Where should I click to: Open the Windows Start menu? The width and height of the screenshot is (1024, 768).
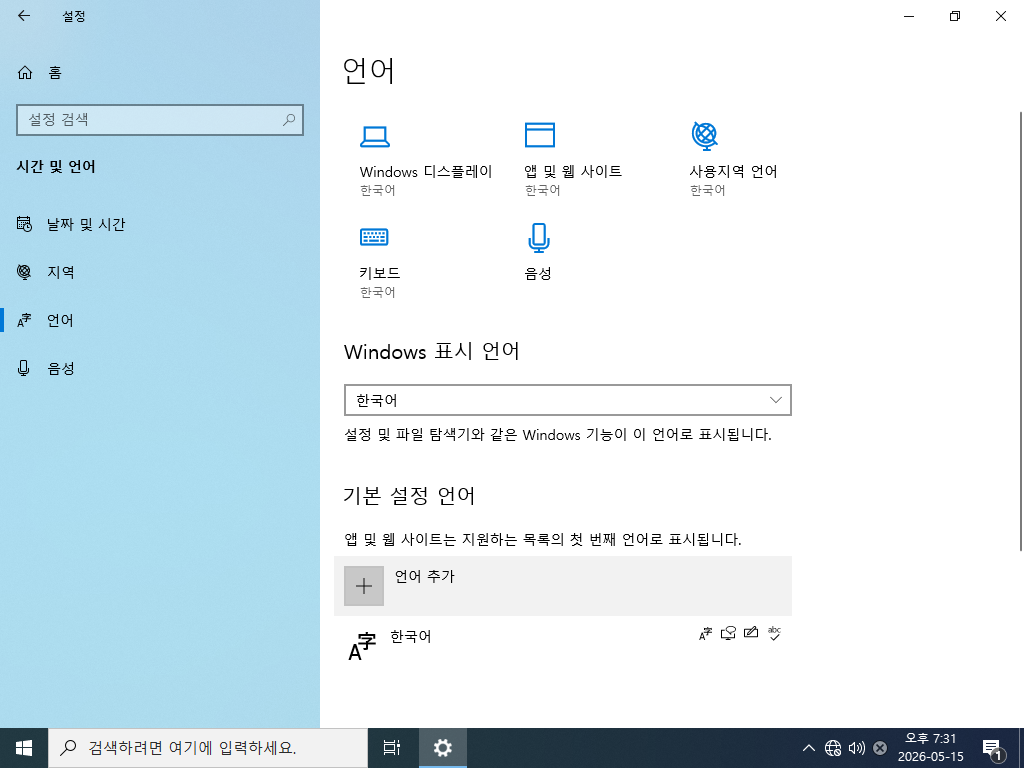(24, 748)
